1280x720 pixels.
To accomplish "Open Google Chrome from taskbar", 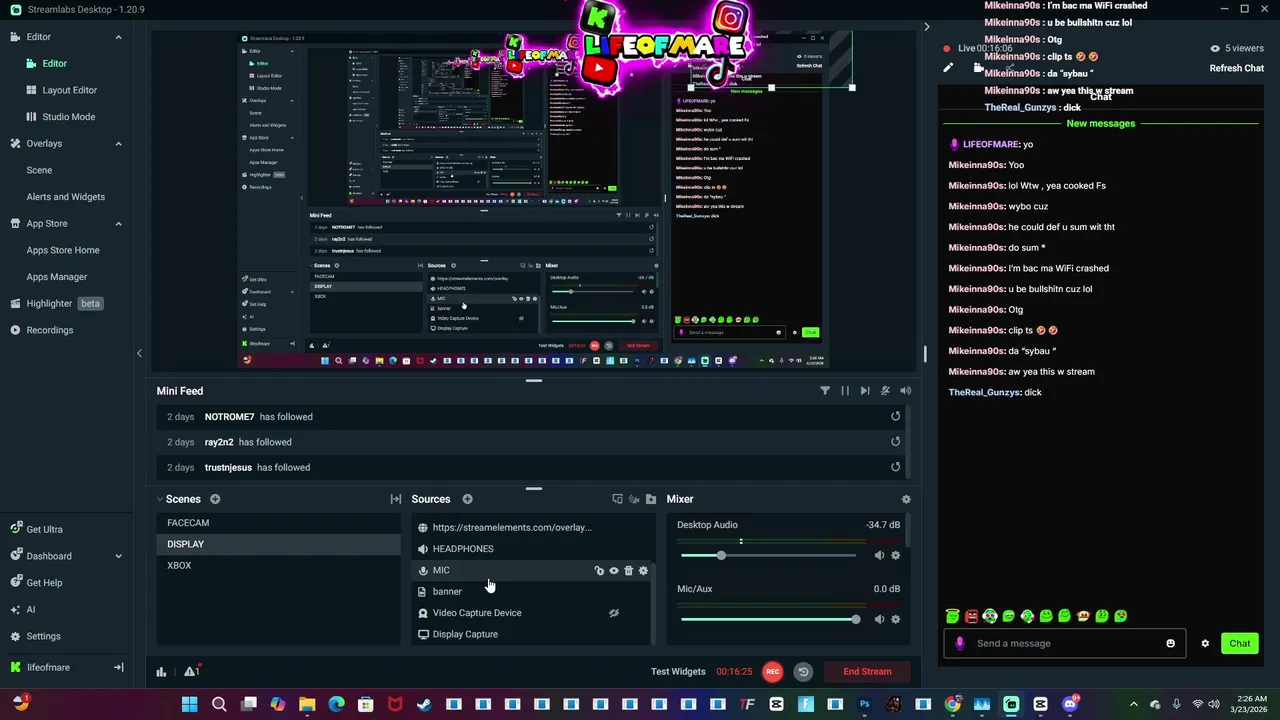I will [x=952, y=705].
